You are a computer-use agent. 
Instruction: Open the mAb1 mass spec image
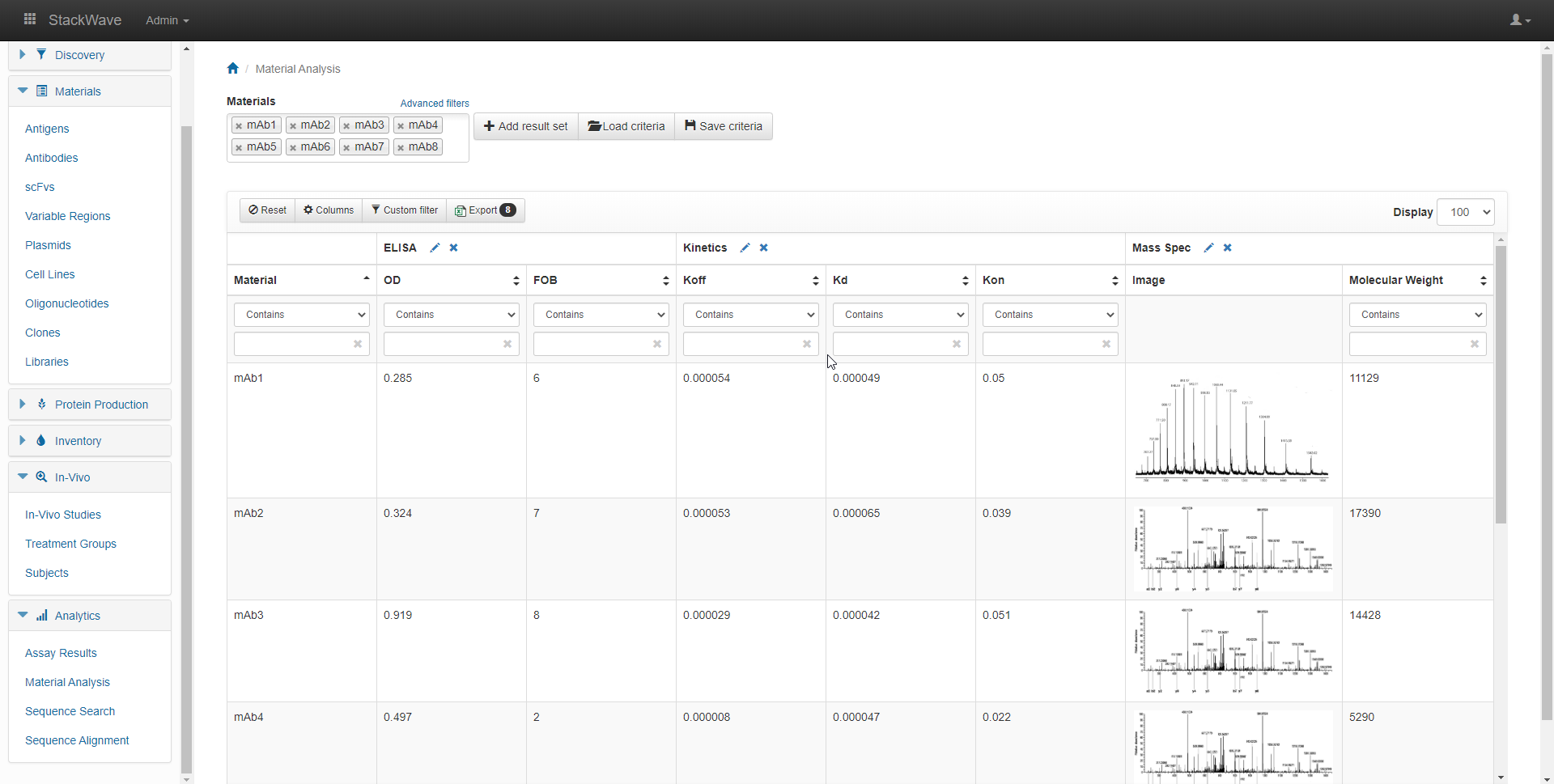(1232, 430)
